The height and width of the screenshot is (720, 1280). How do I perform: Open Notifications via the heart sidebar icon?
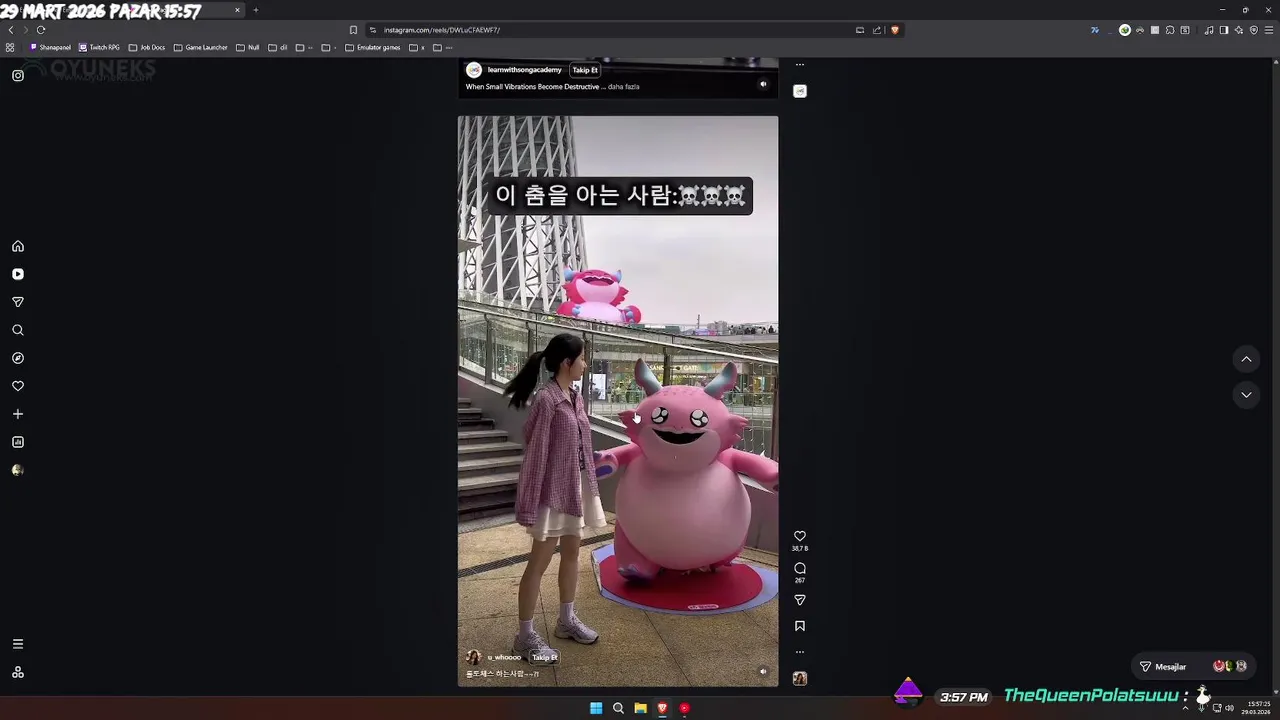(x=18, y=386)
